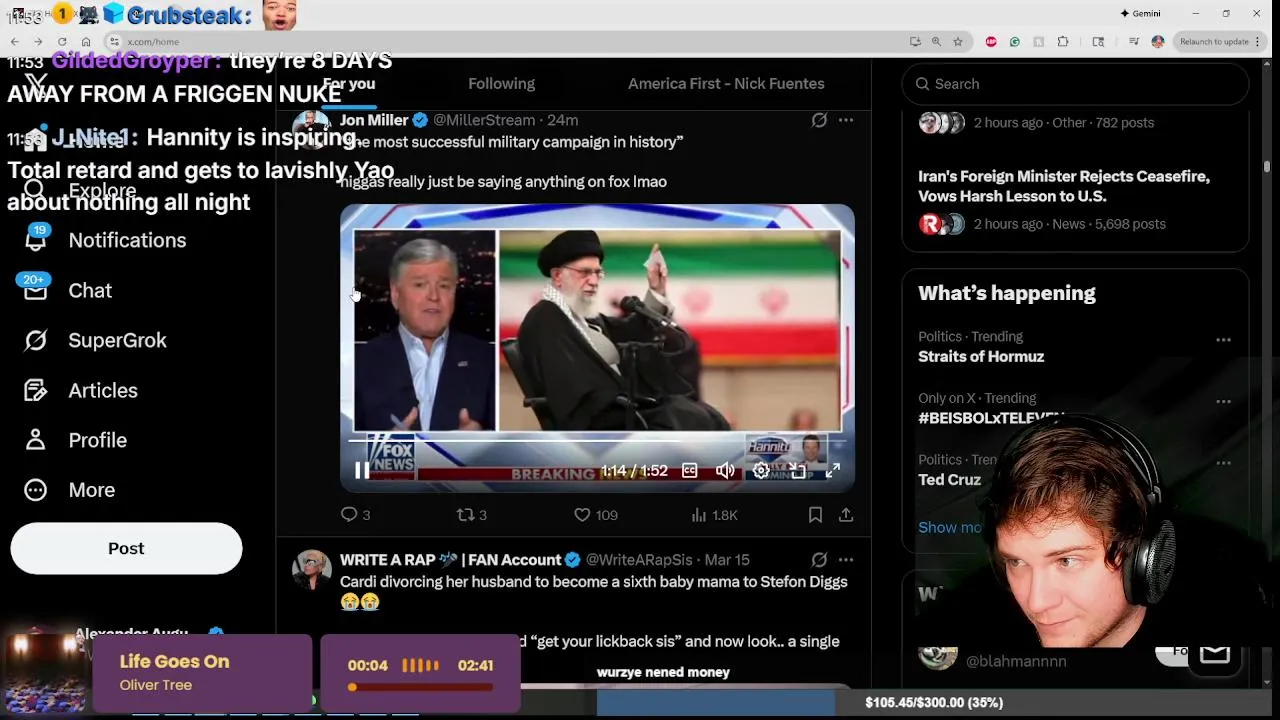Open More options in the sidebar
This screenshot has height=720, width=1280.
pyautogui.click(x=70, y=490)
